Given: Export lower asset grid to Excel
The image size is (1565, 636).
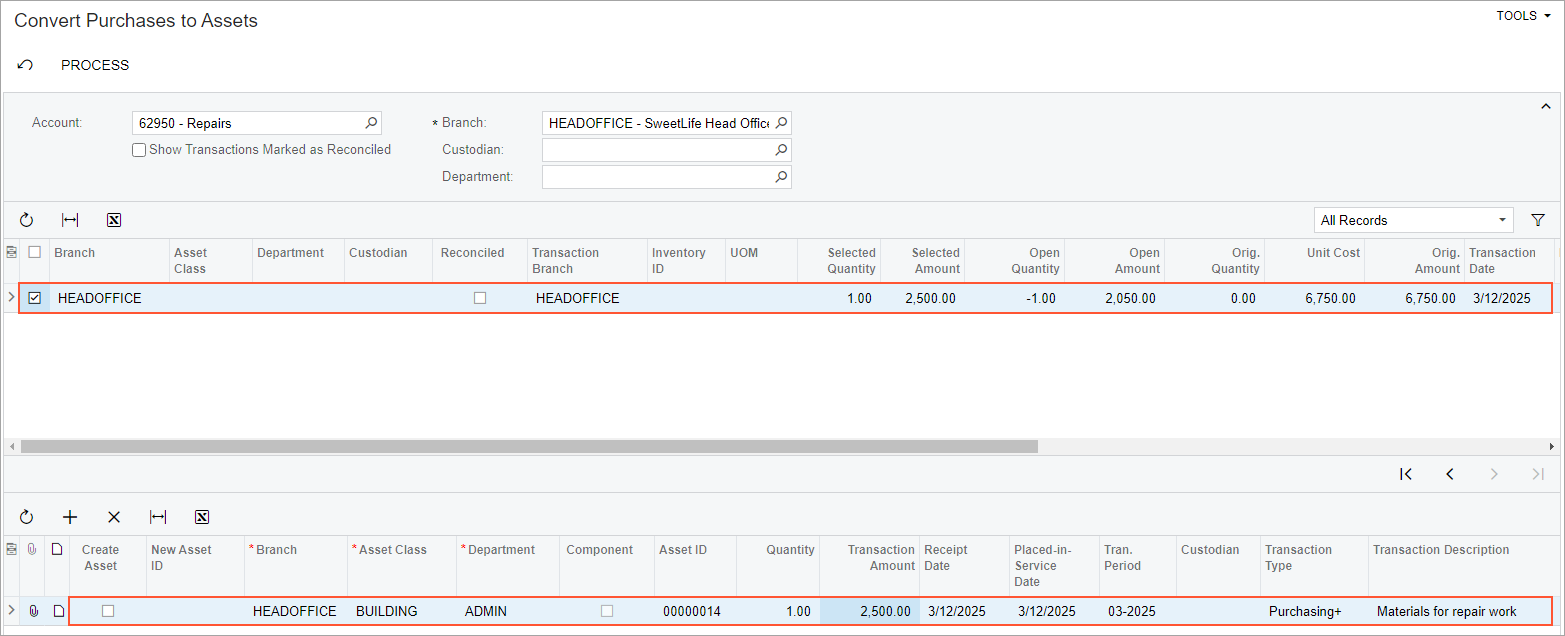Looking at the screenshot, I should (202, 517).
